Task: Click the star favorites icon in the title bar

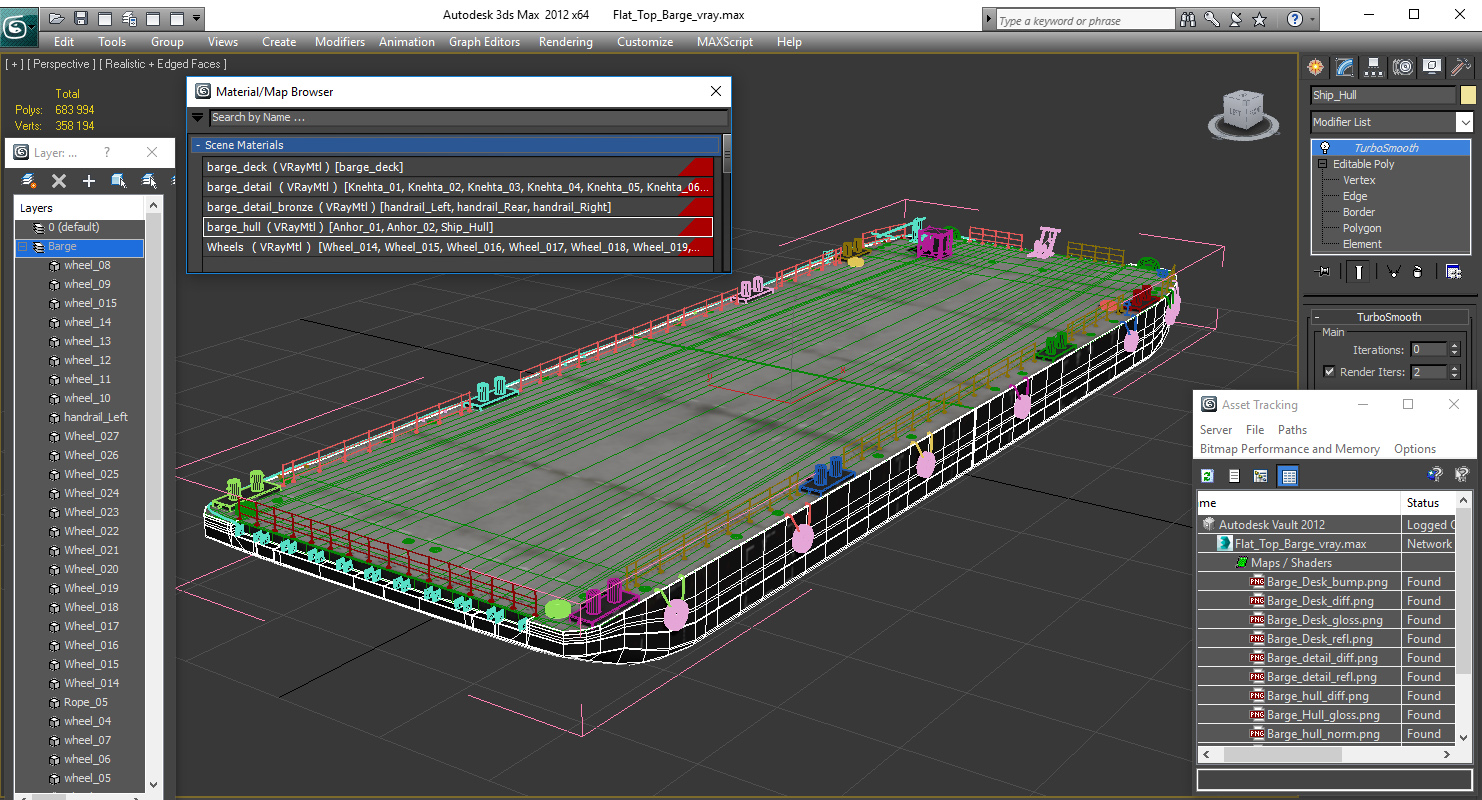Action: point(1260,19)
